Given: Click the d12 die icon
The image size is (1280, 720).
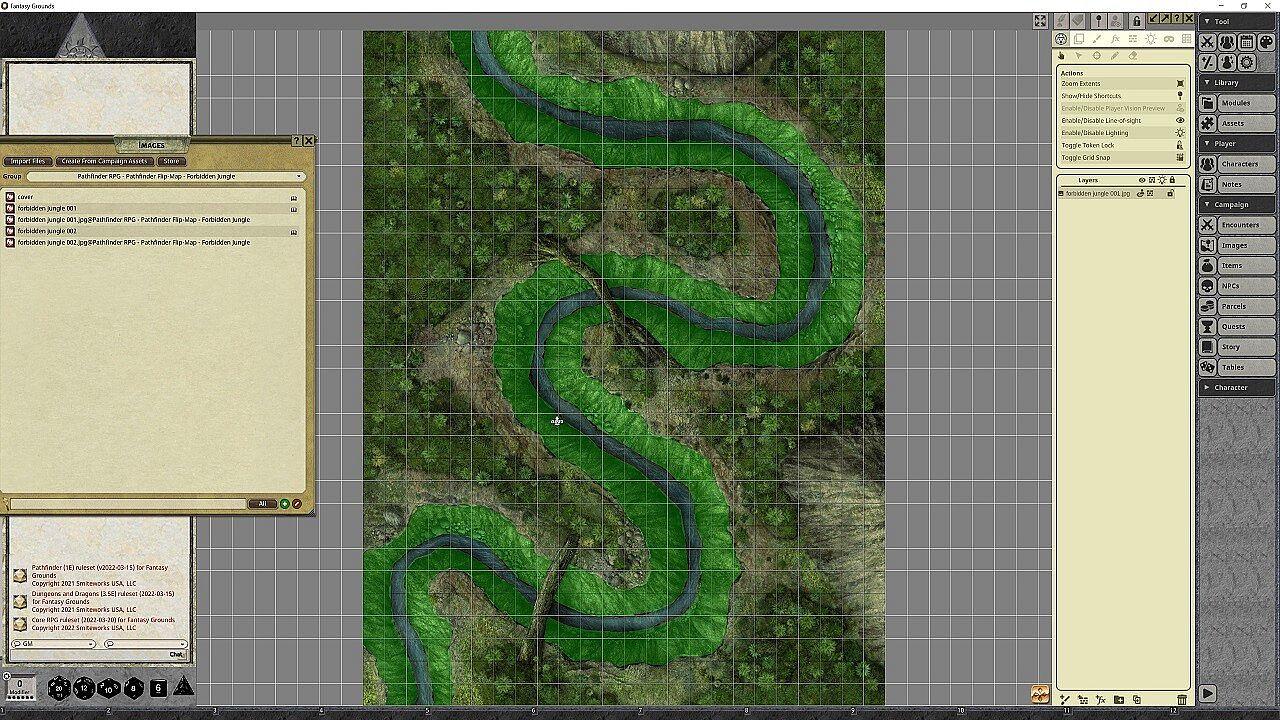Looking at the screenshot, I should click(x=84, y=688).
